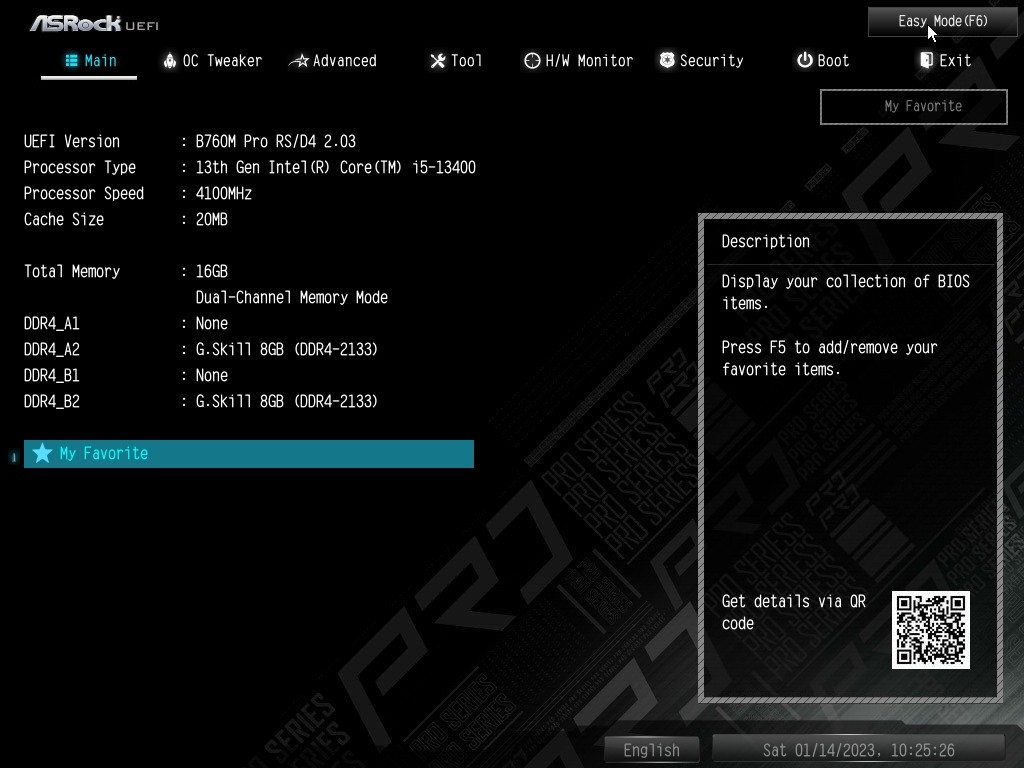Viewport: 1024px width, 768px height.
Task: Click the Total Memory label
Action: (72, 272)
